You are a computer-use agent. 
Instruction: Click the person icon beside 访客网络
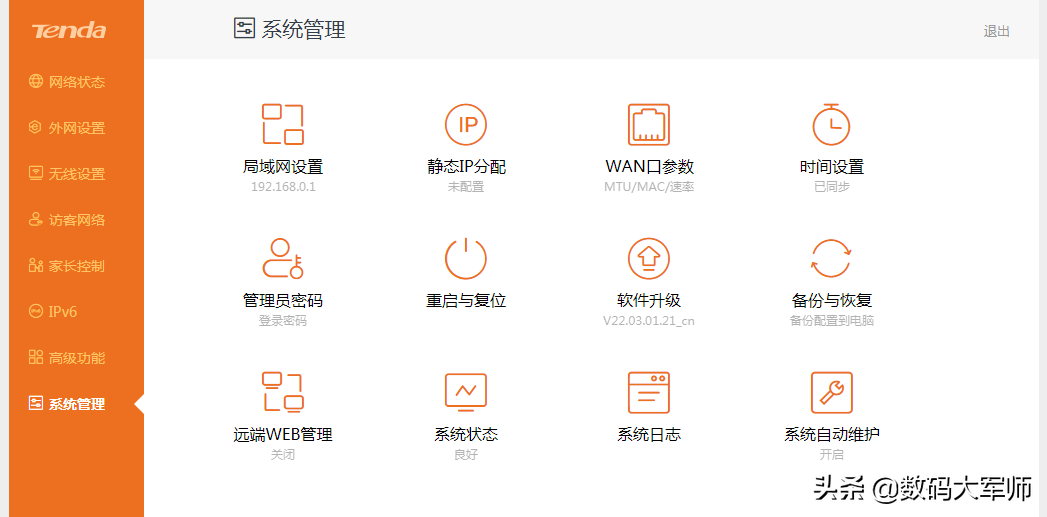(x=35, y=220)
